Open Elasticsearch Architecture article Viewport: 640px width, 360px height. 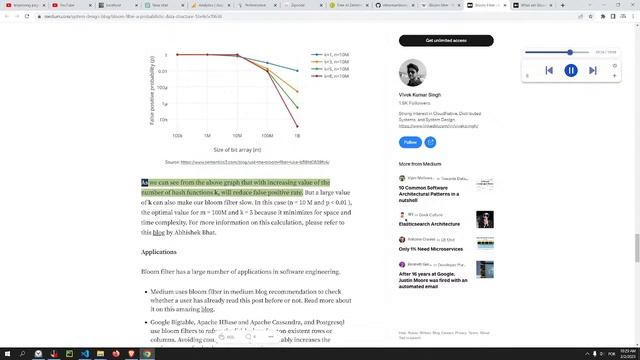click(429, 224)
